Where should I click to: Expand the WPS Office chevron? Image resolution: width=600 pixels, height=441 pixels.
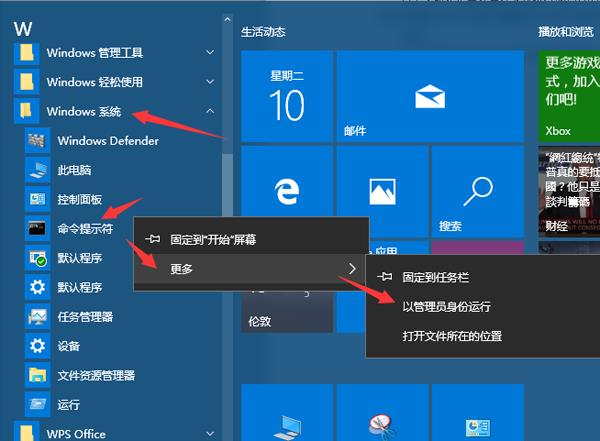coord(210,434)
